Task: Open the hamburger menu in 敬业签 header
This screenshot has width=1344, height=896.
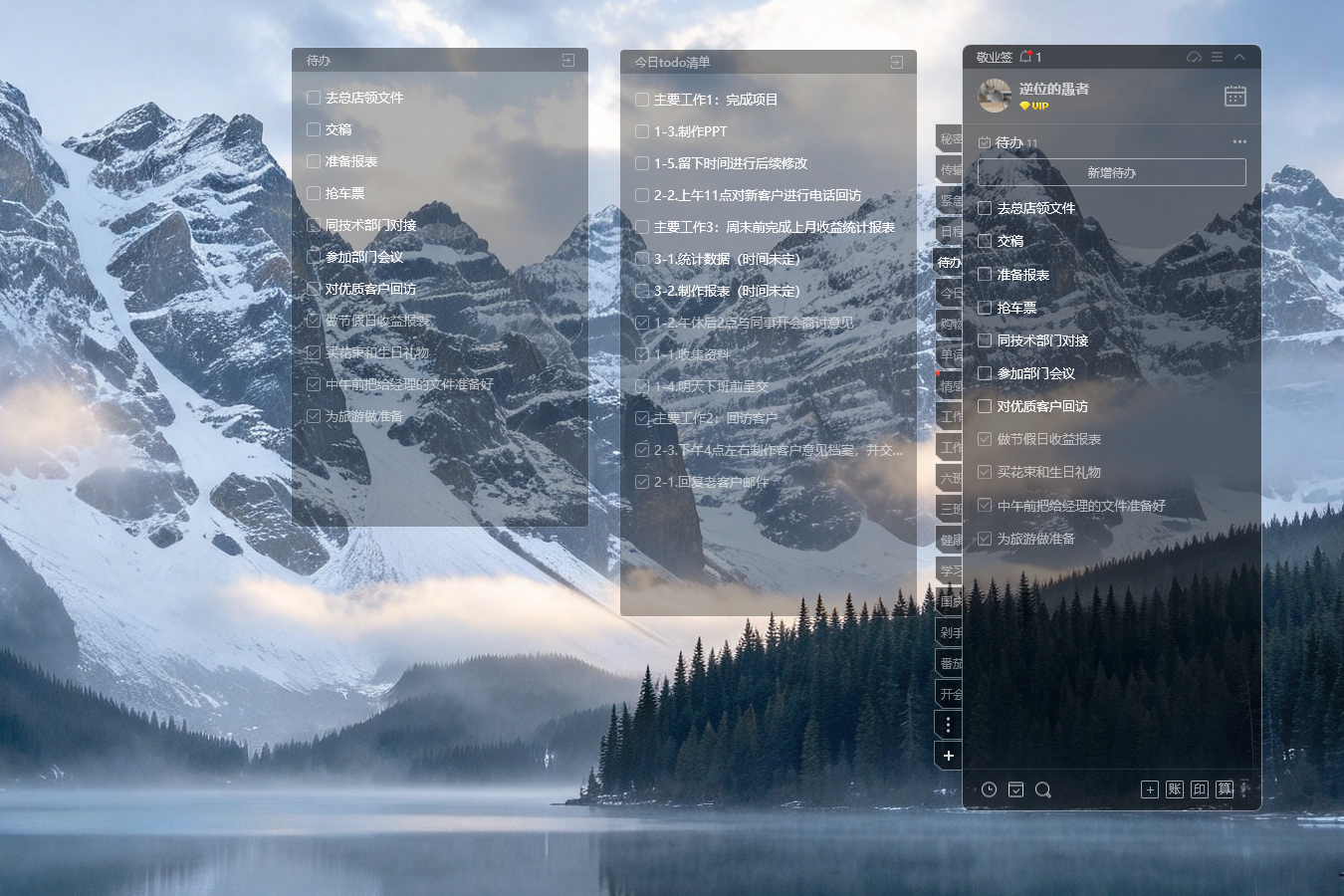Action: [x=1217, y=57]
